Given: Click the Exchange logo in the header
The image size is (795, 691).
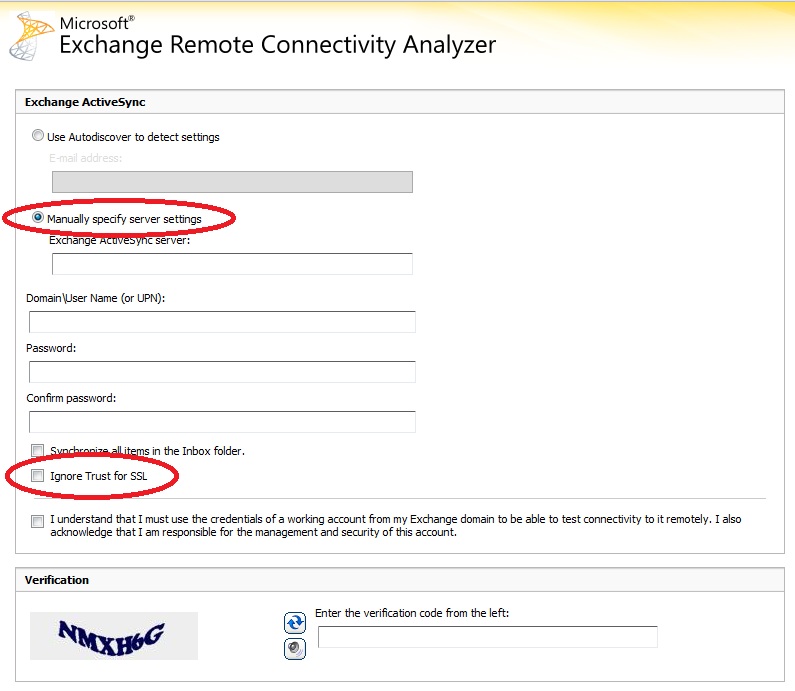Looking at the screenshot, I should point(30,37).
